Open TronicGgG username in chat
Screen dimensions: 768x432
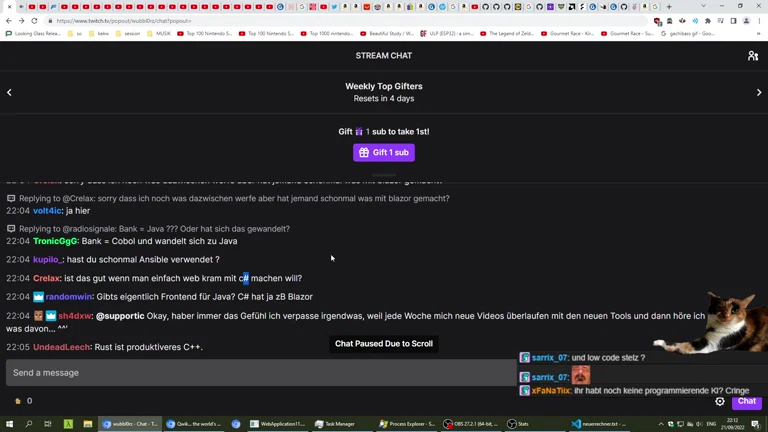click(55, 241)
